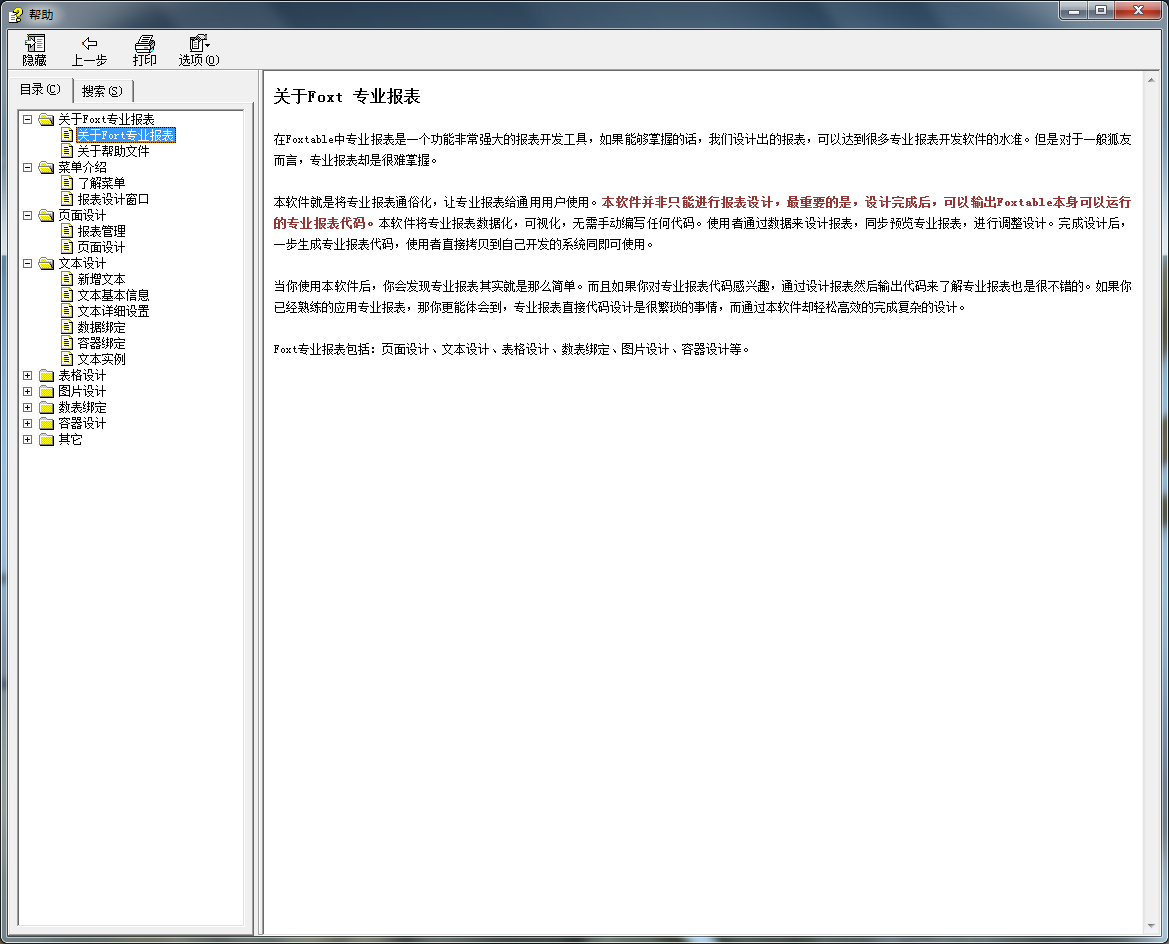The width and height of the screenshot is (1169, 944).
Task: Select the 容器绑定 topic
Action: click(101, 343)
